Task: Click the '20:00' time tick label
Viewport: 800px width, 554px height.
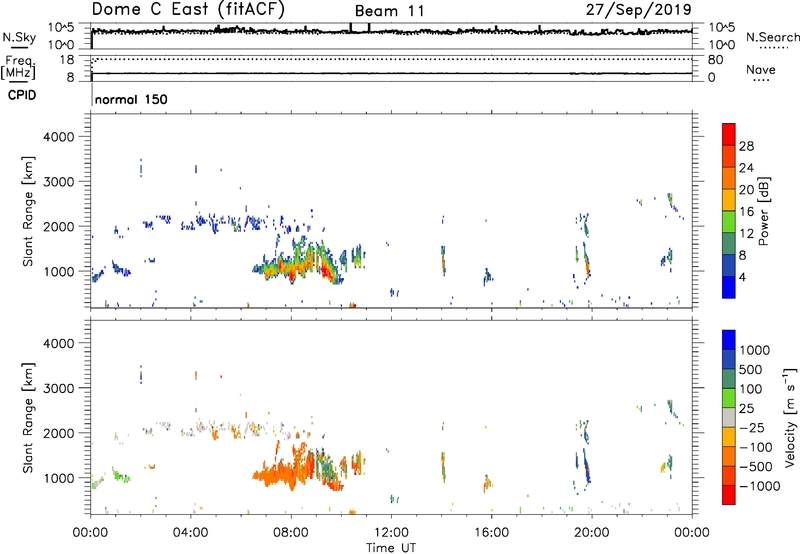Action: click(591, 533)
